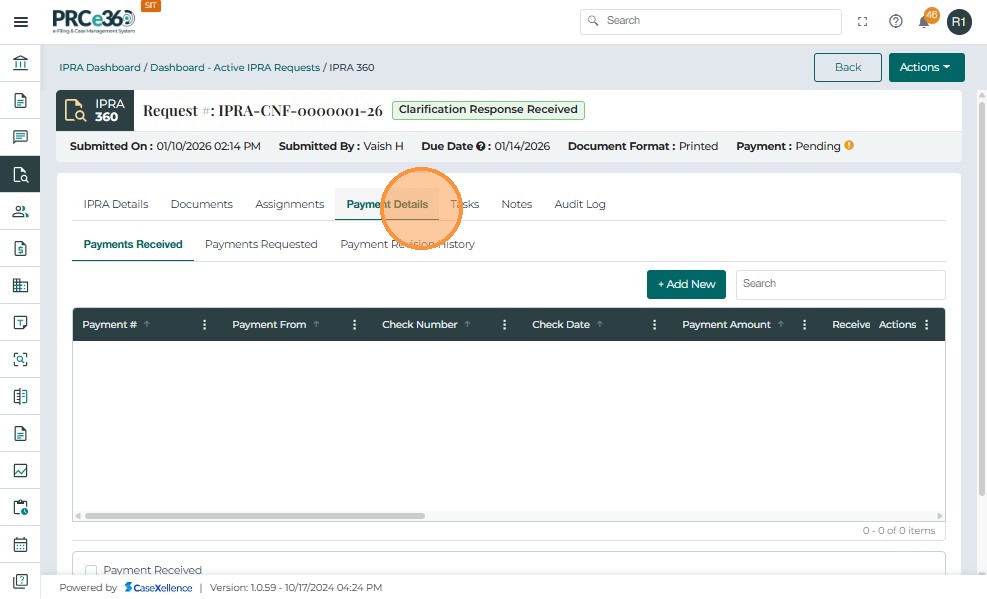The image size is (987, 599).
Task: Click the '0 - 0 of 0 items' pager text
Action: [x=899, y=530]
